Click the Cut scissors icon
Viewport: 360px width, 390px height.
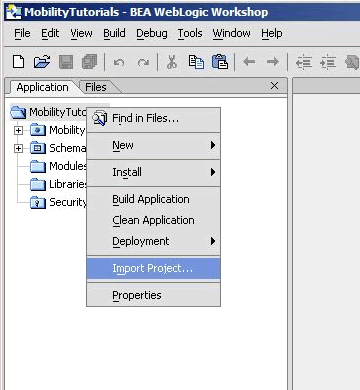point(172,62)
